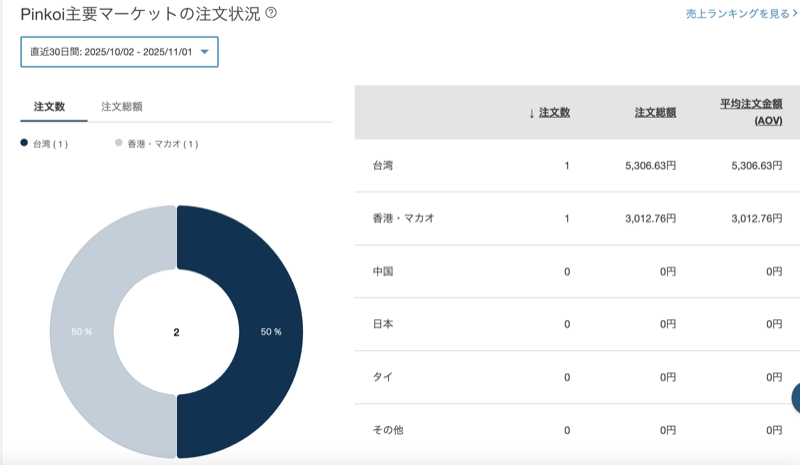The width and height of the screenshot is (800, 465).
Task: Sort table by 注文数 column
Action: [x=549, y=112]
